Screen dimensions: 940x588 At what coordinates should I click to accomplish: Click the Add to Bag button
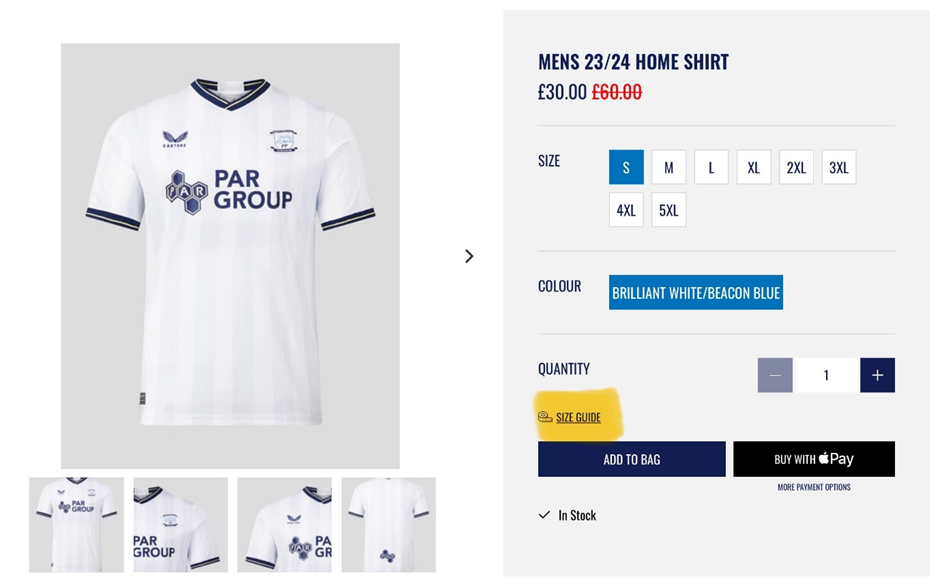[631, 459]
